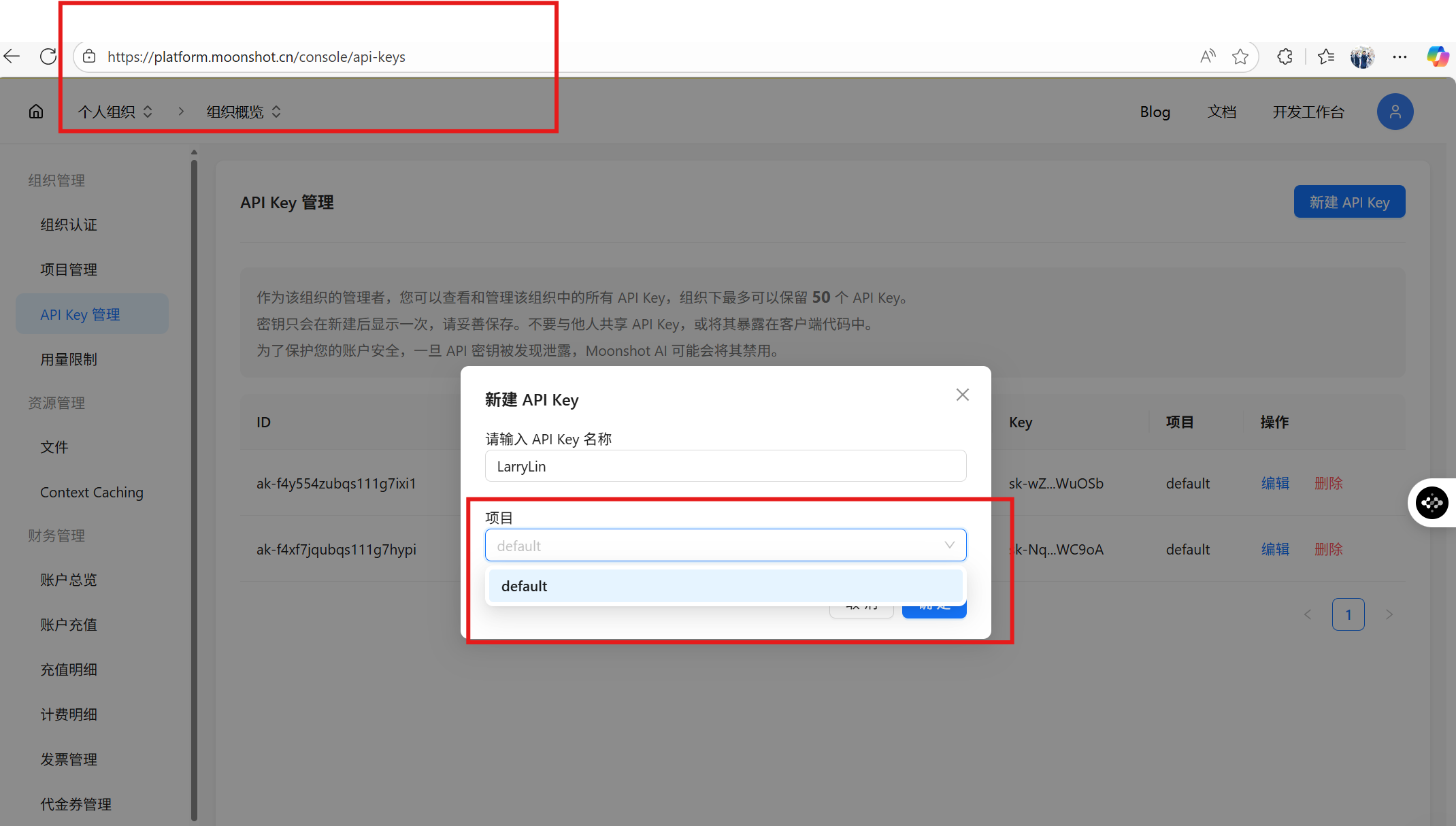Open the 文档 link
This screenshot has width=1456, height=826.
[1222, 112]
